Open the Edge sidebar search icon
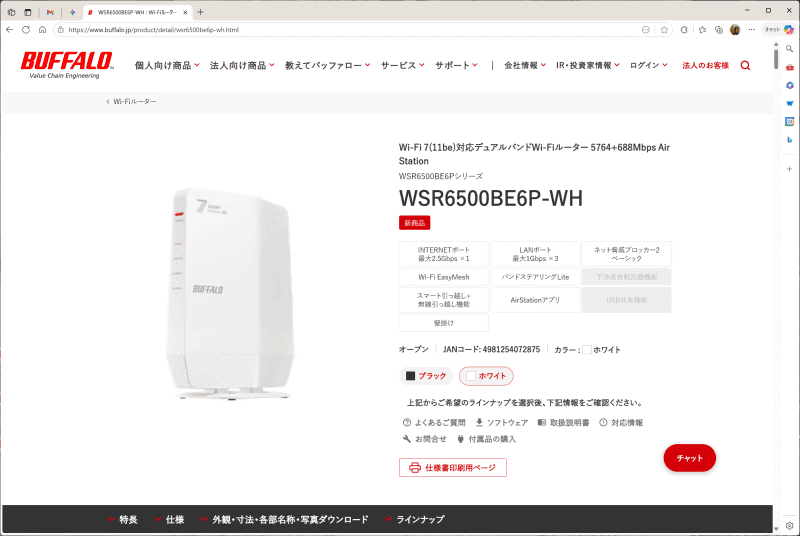 [x=789, y=49]
